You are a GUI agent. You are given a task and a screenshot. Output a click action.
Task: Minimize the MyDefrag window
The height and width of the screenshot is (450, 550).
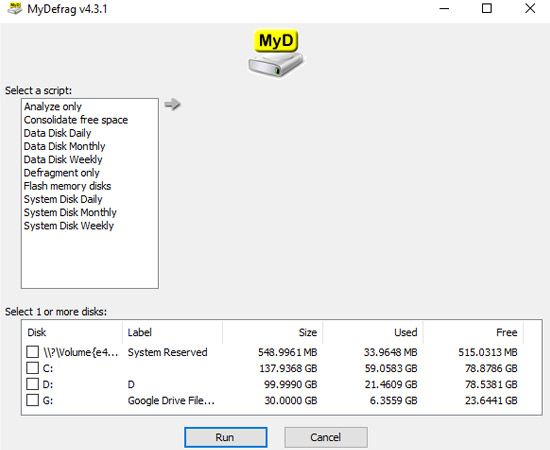444,8
